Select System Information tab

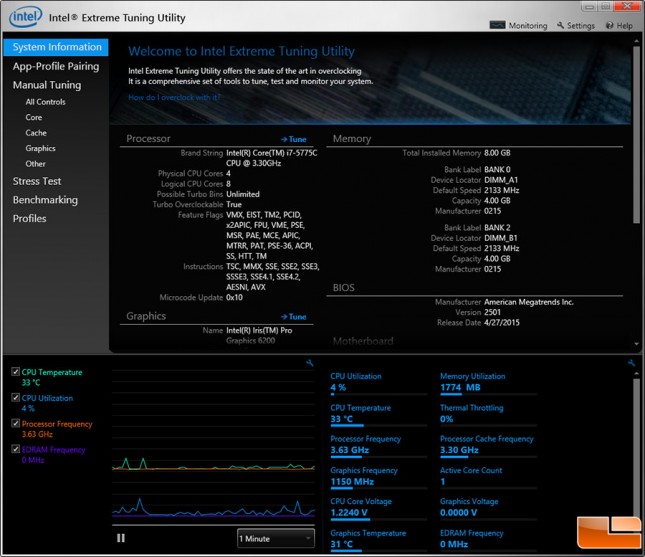tap(56, 47)
